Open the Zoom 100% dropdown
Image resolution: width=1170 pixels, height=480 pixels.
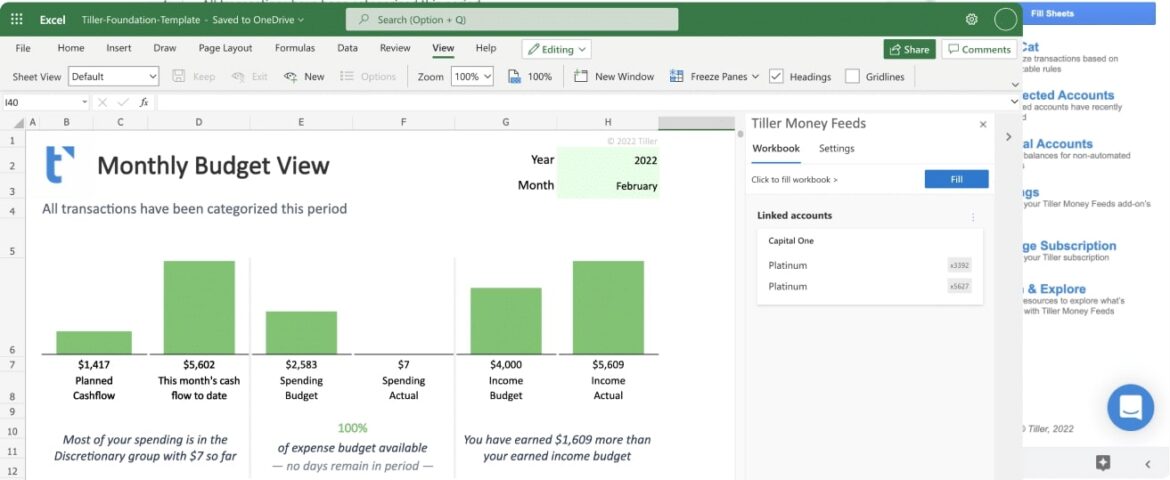472,76
